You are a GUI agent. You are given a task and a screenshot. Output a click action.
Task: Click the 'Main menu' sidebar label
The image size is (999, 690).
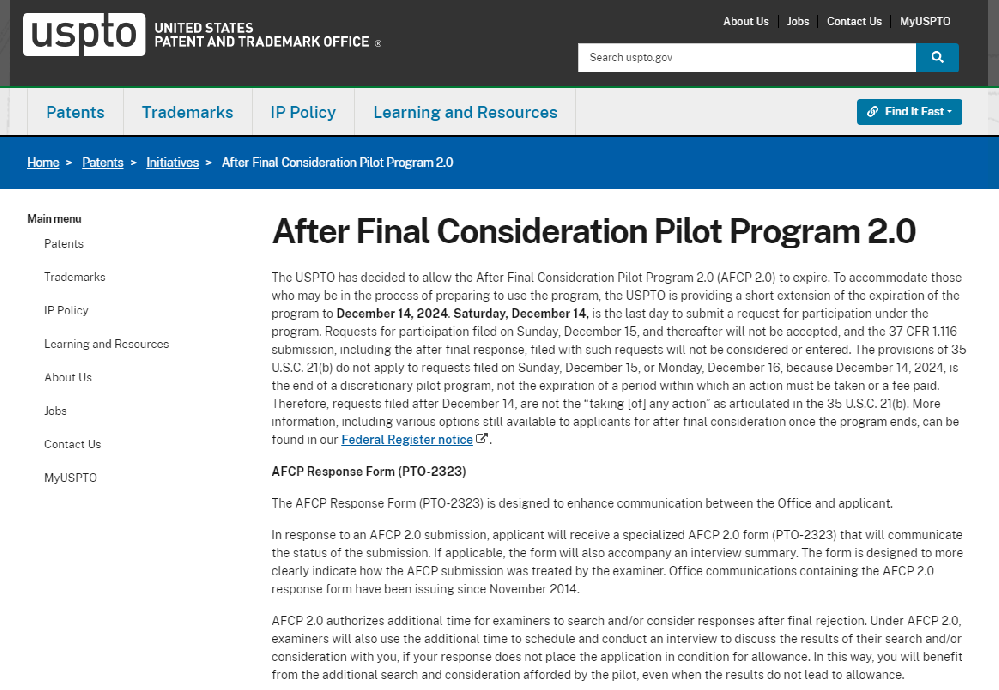click(54, 219)
